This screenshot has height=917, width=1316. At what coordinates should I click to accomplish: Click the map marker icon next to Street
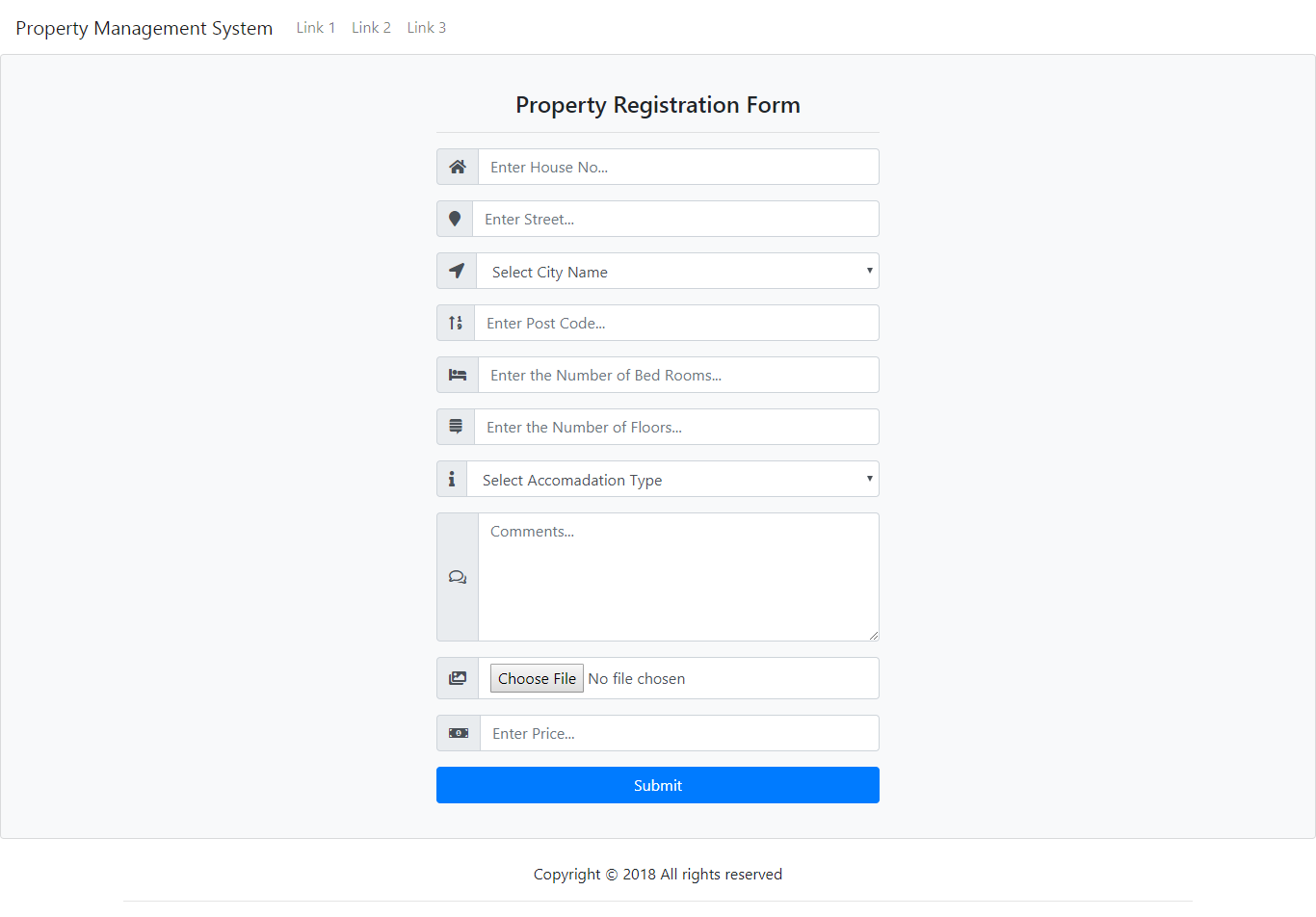pos(455,219)
